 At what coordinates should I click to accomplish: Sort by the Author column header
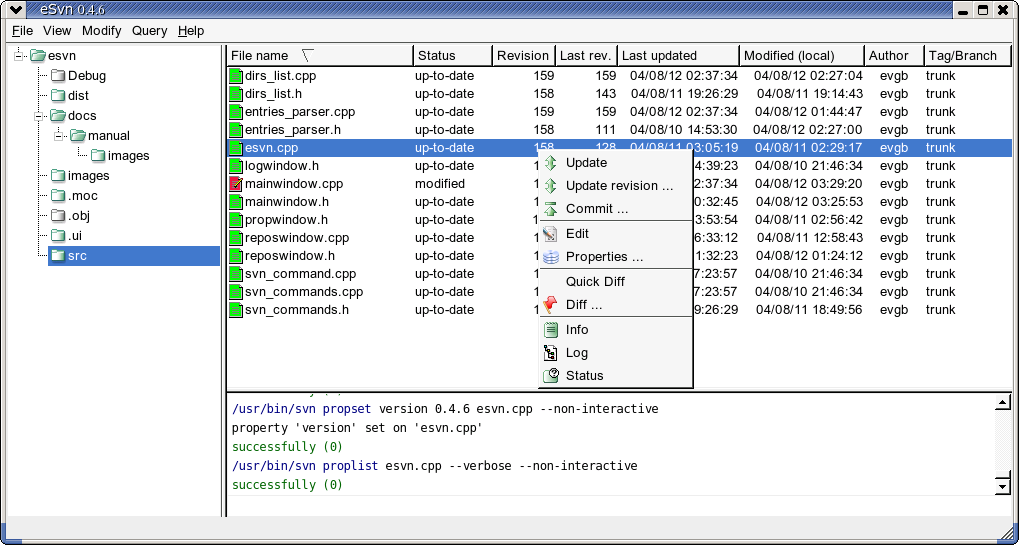pyautogui.click(x=894, y=56)
